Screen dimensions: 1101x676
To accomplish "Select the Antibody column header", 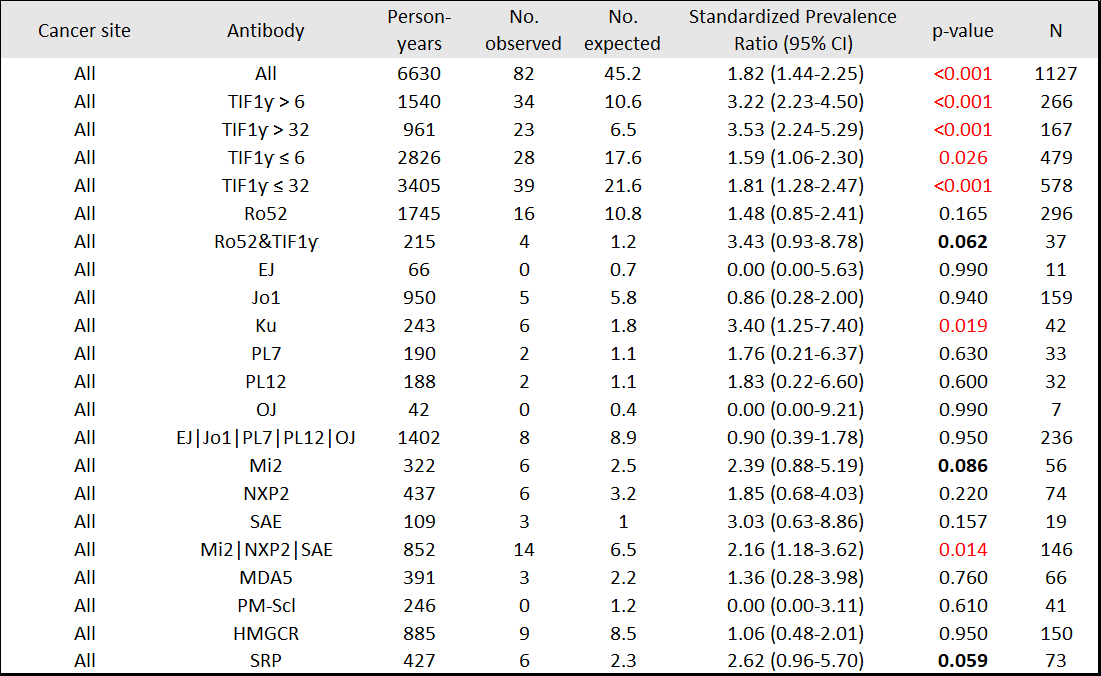I will [266, 31].
